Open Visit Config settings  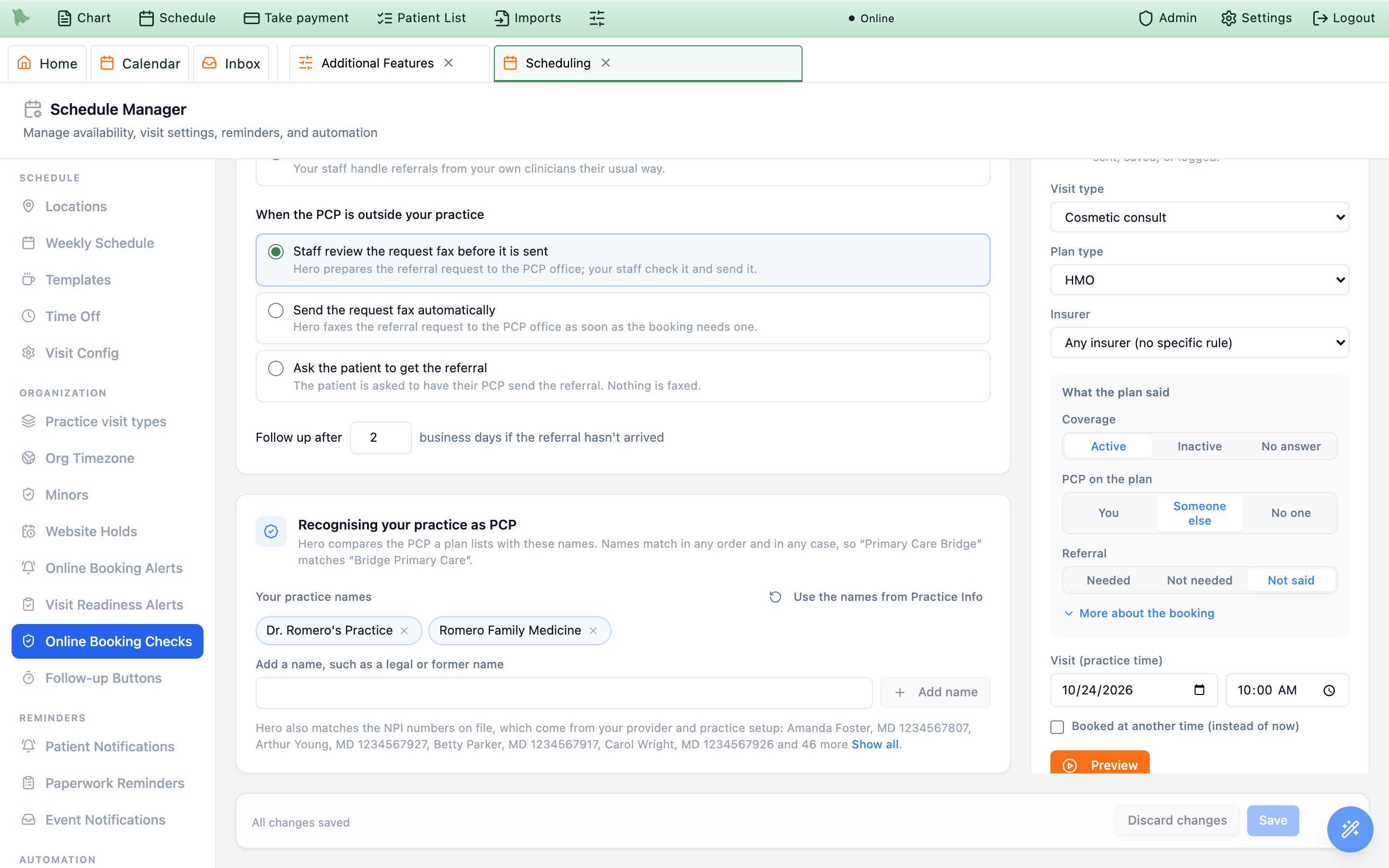tap(108, 353)
